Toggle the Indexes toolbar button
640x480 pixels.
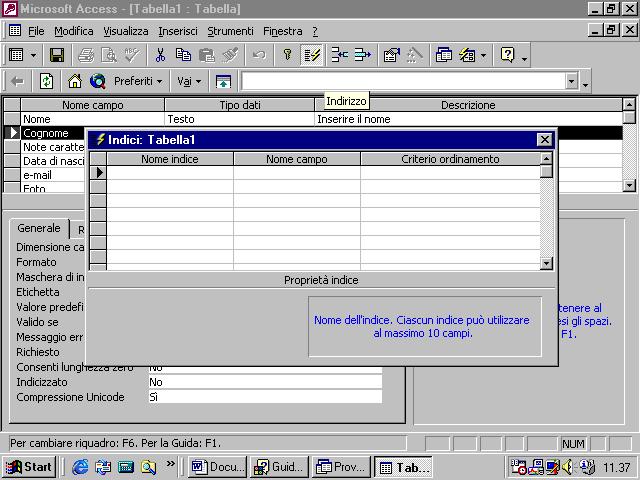click(312, 55)
